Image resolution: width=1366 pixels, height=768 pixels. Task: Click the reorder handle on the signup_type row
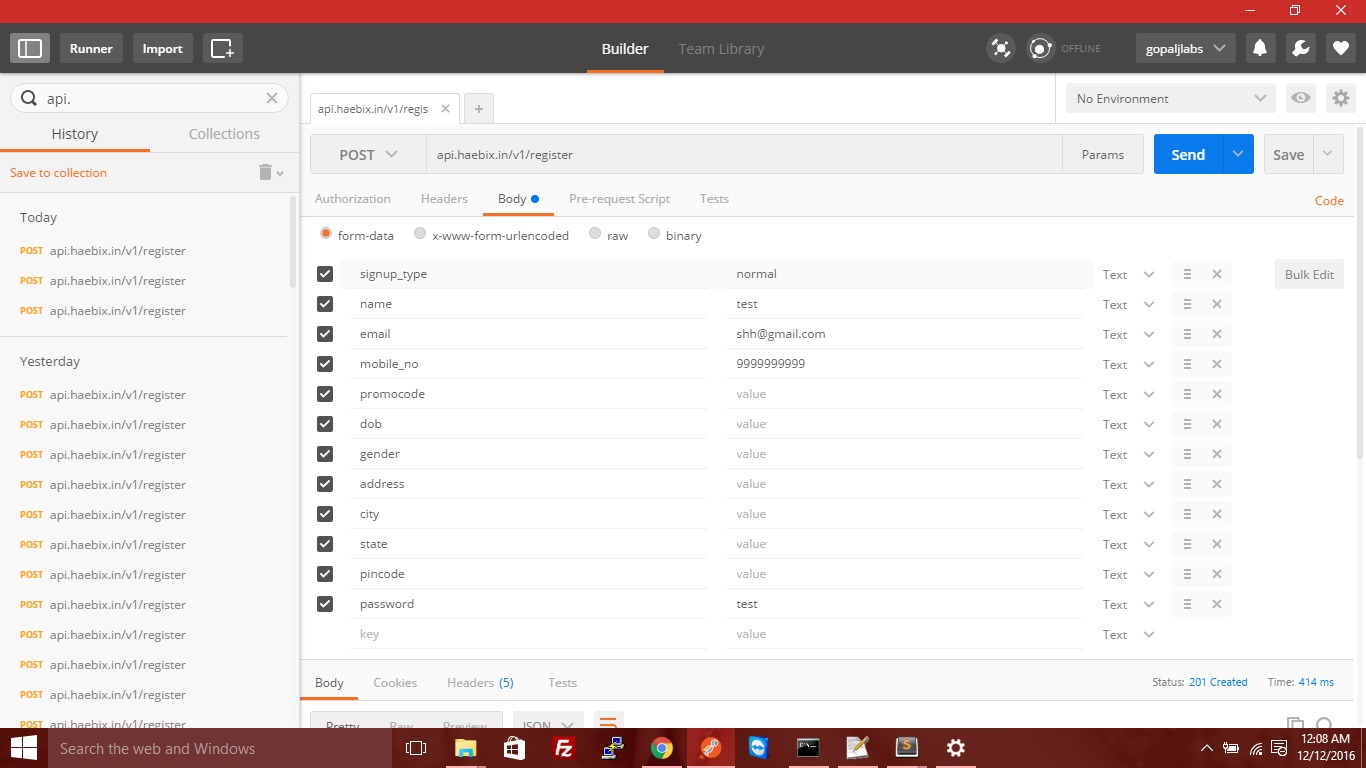(1187, 274)
